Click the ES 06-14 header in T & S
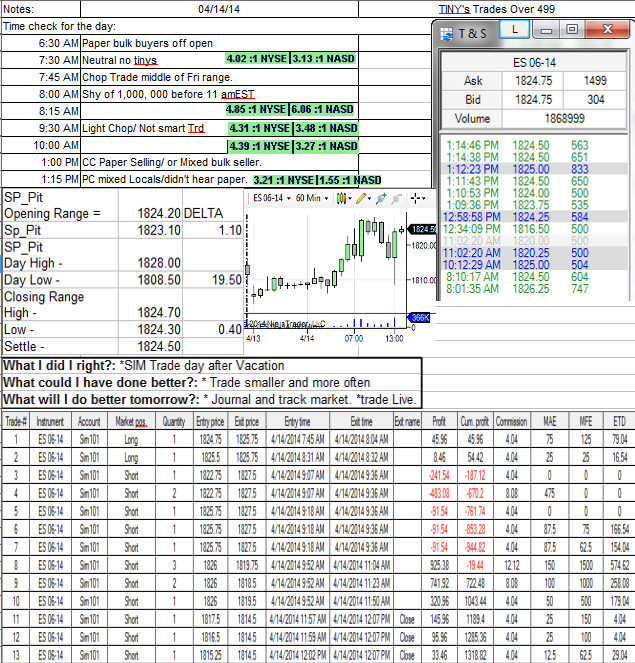The width and height of the screenshot is (635, 663). [534, 63]
